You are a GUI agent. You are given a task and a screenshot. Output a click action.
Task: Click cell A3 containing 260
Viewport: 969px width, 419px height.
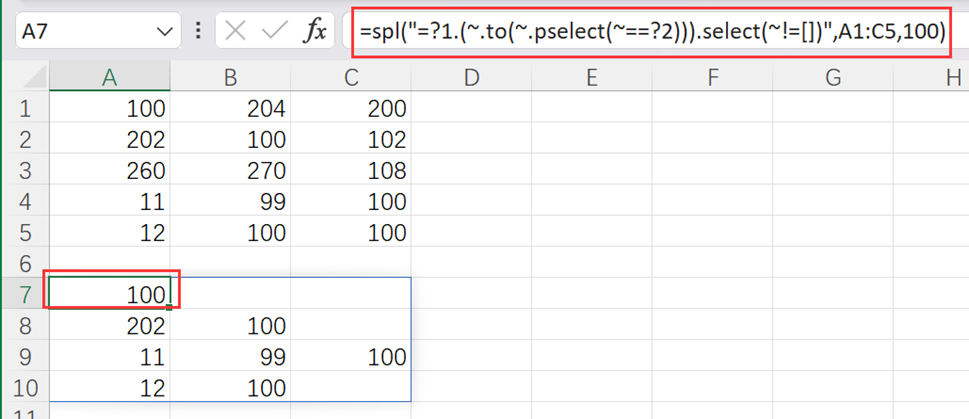[x=108, y=170]
